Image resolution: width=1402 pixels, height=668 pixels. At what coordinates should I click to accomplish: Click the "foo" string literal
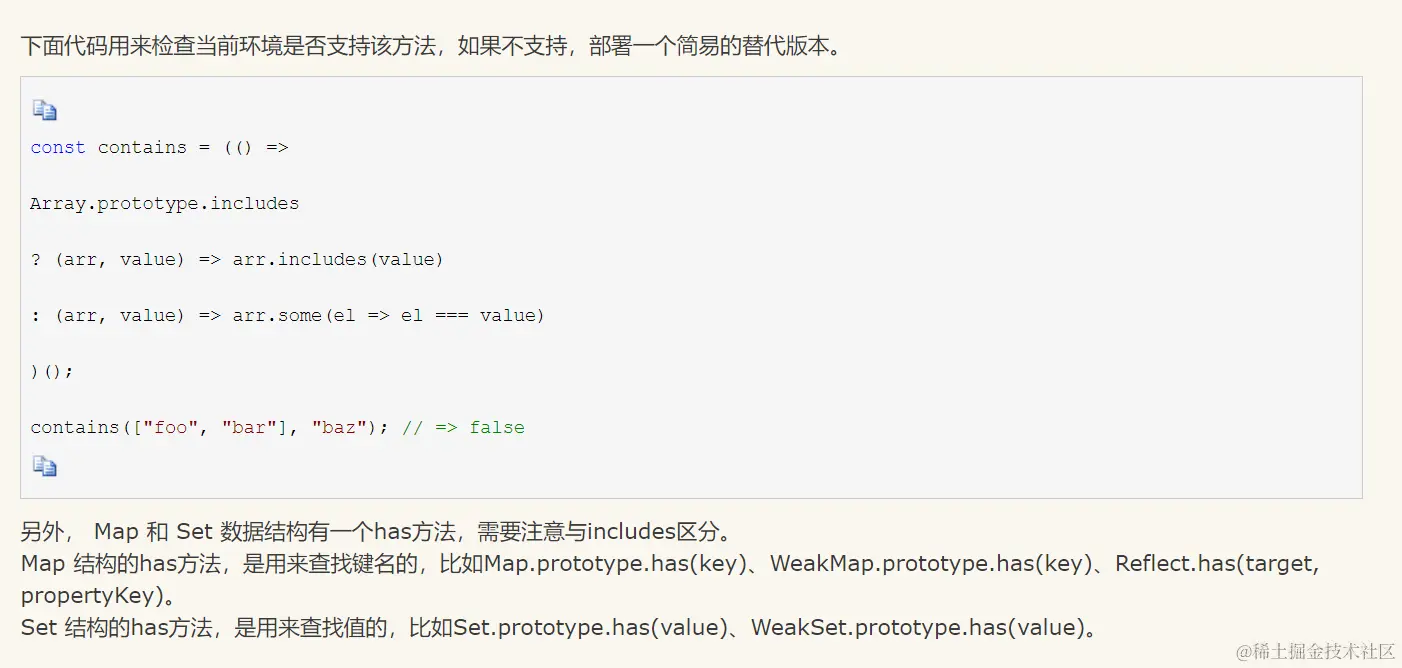point(170,427)
